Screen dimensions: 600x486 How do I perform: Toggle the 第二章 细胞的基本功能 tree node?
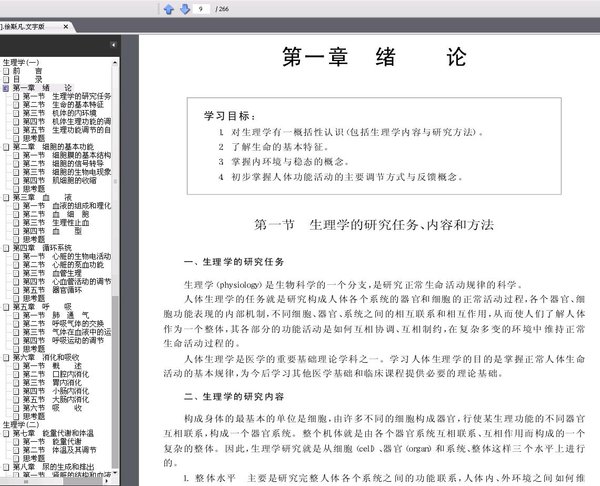pos(6,147)
